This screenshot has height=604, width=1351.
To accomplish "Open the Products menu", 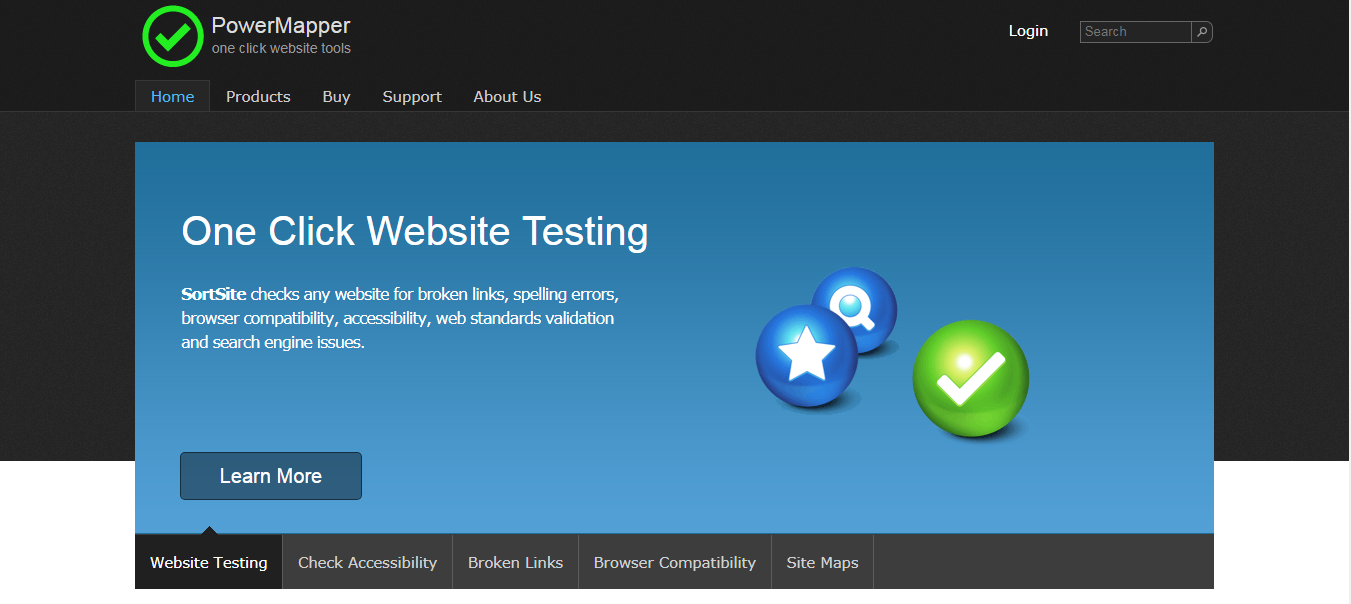I will coord(258,96).
